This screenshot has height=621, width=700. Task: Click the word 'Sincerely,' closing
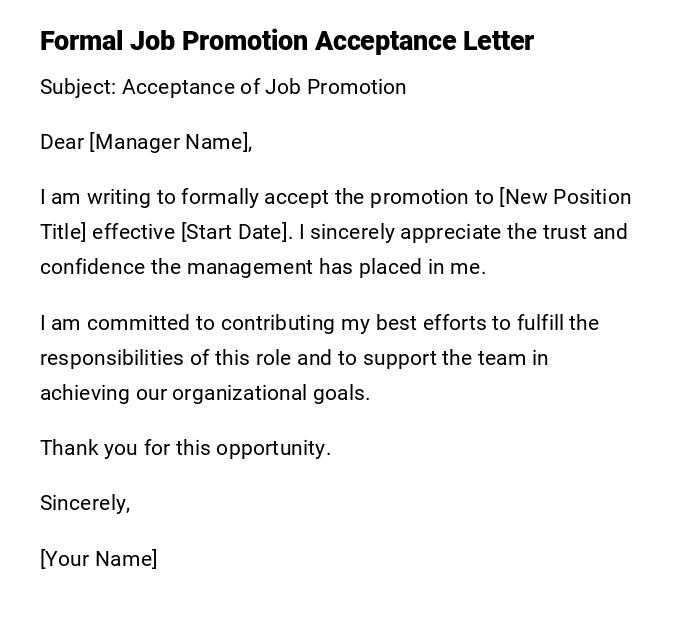tap(85, 503)
